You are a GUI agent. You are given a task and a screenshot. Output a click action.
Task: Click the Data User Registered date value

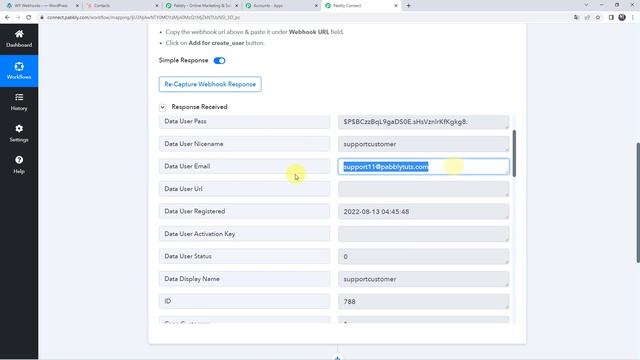[423, 211]
